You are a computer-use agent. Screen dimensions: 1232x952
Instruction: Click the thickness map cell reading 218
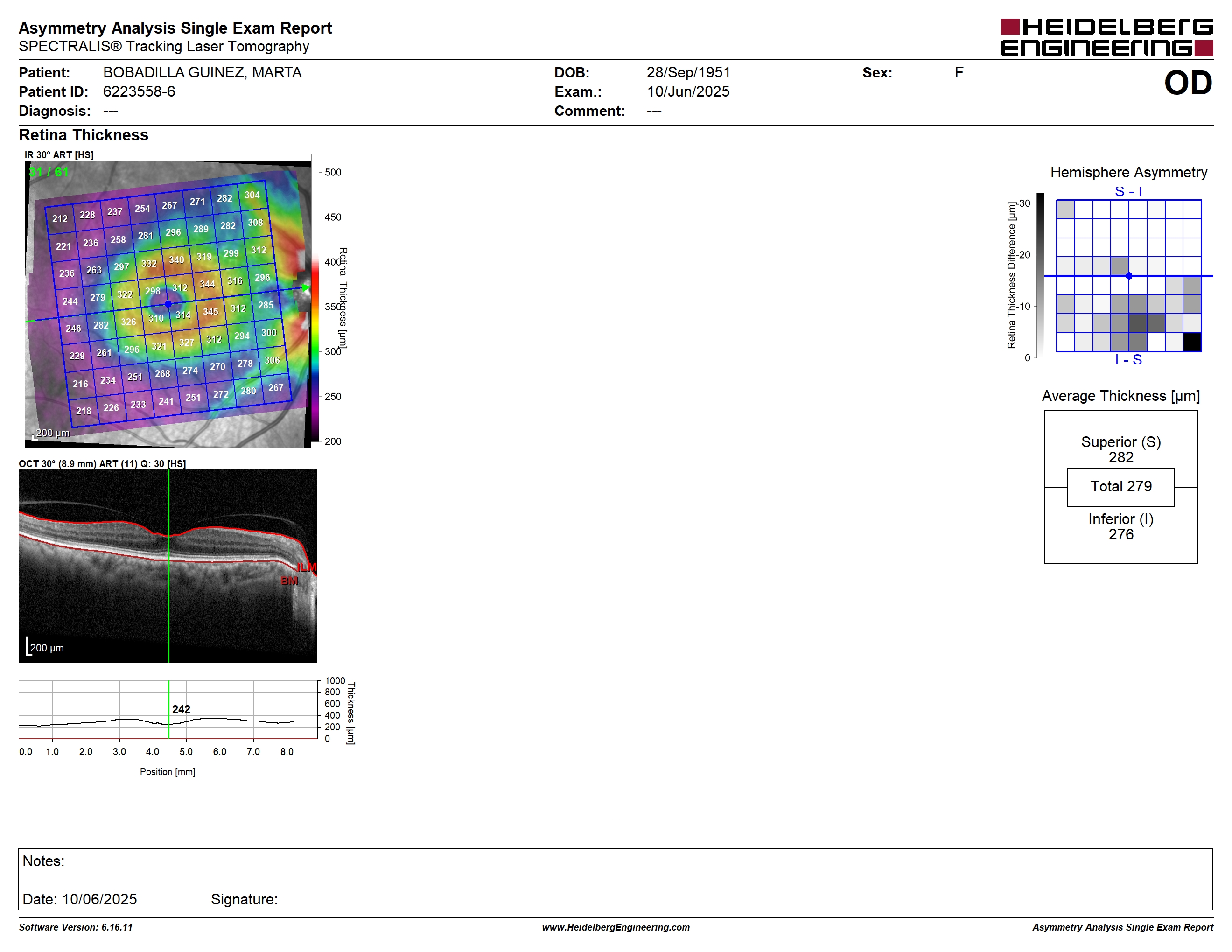click(84, 411)
